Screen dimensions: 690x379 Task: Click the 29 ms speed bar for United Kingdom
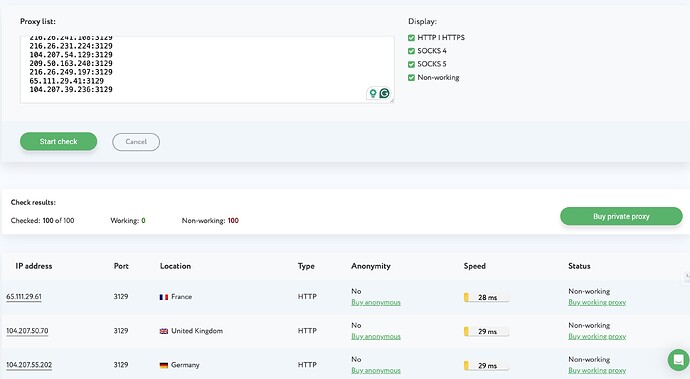[486, 331]
